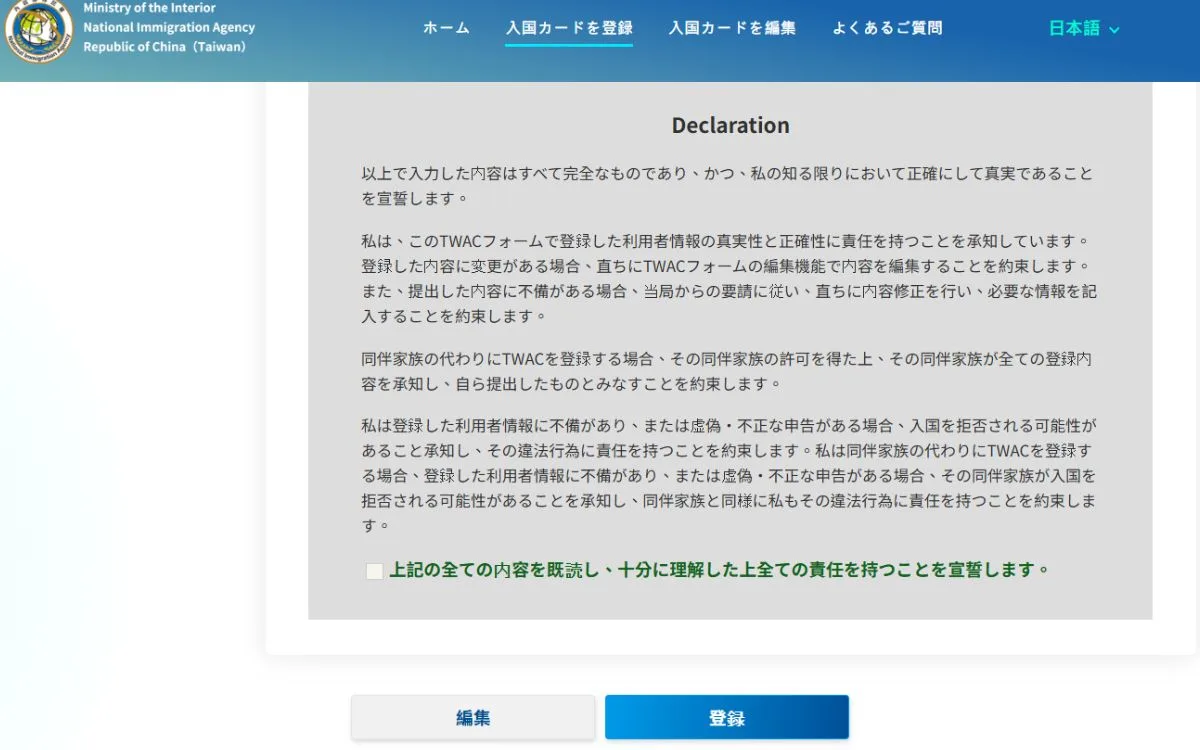
Task: Click the paragraph starting with 私は、このTWACフォーム
Action: (728, 279)
